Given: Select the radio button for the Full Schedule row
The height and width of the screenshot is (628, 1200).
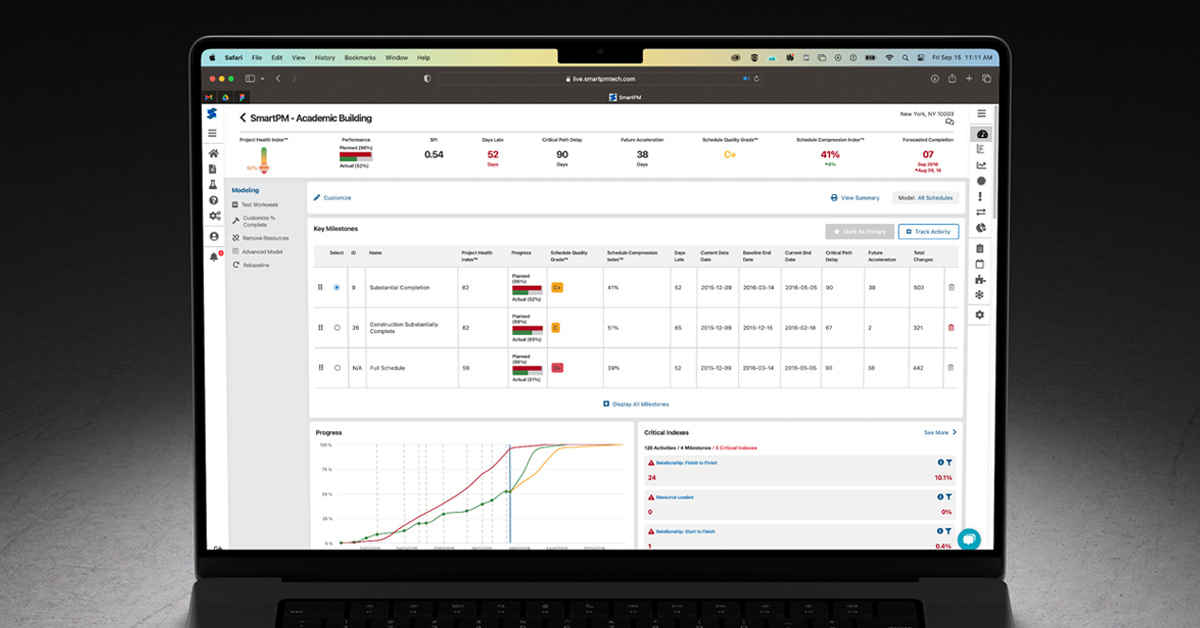Looking at the screenshot, I should (x=338, y=368).
